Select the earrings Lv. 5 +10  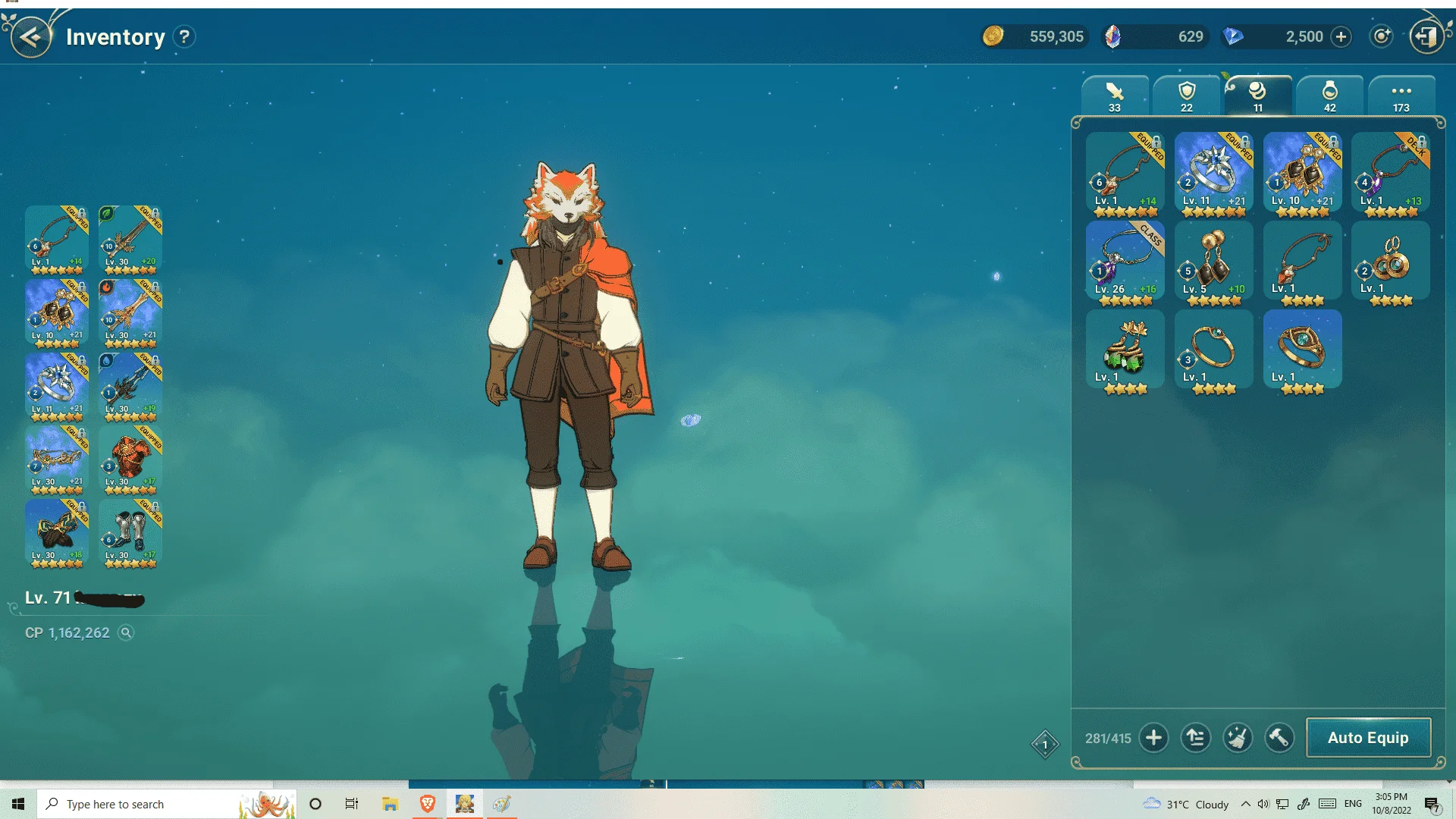click(x=1214, y=263)
